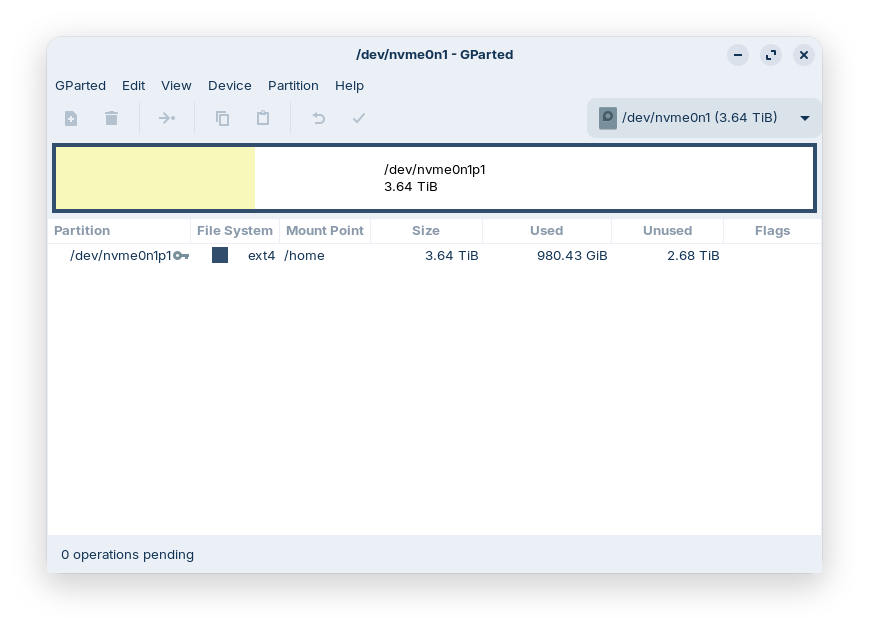Click the ext4 file system color square
This screenshot has height=630, width=869.
pyautogui.click(x=220, y=255)
